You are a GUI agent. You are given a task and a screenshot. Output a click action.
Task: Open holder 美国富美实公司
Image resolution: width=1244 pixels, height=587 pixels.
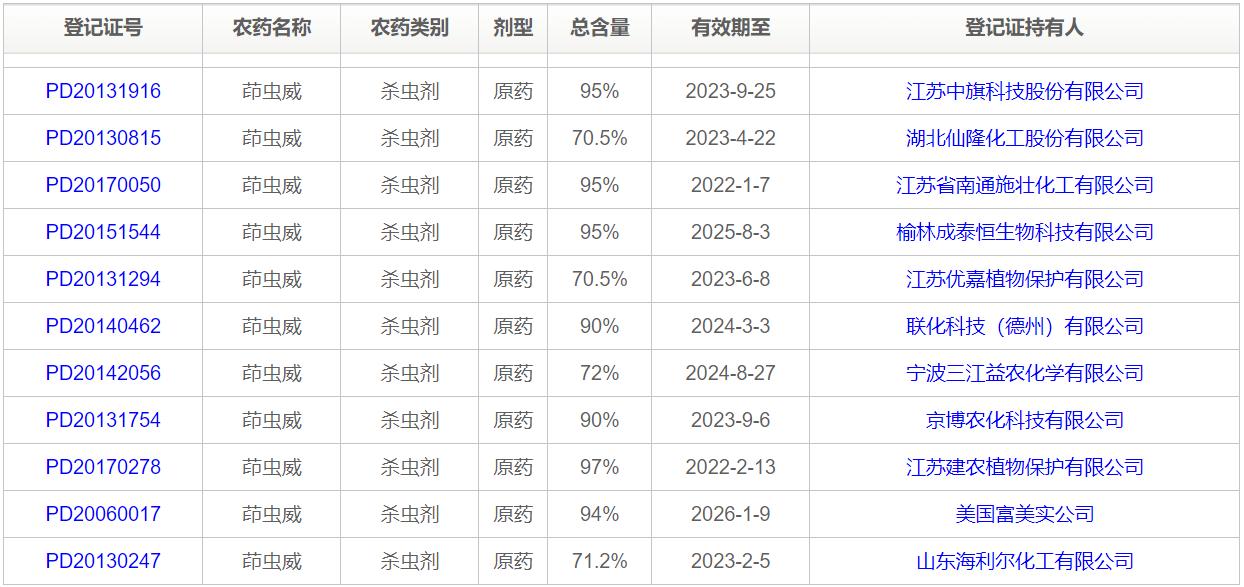tap(1025, 514)
